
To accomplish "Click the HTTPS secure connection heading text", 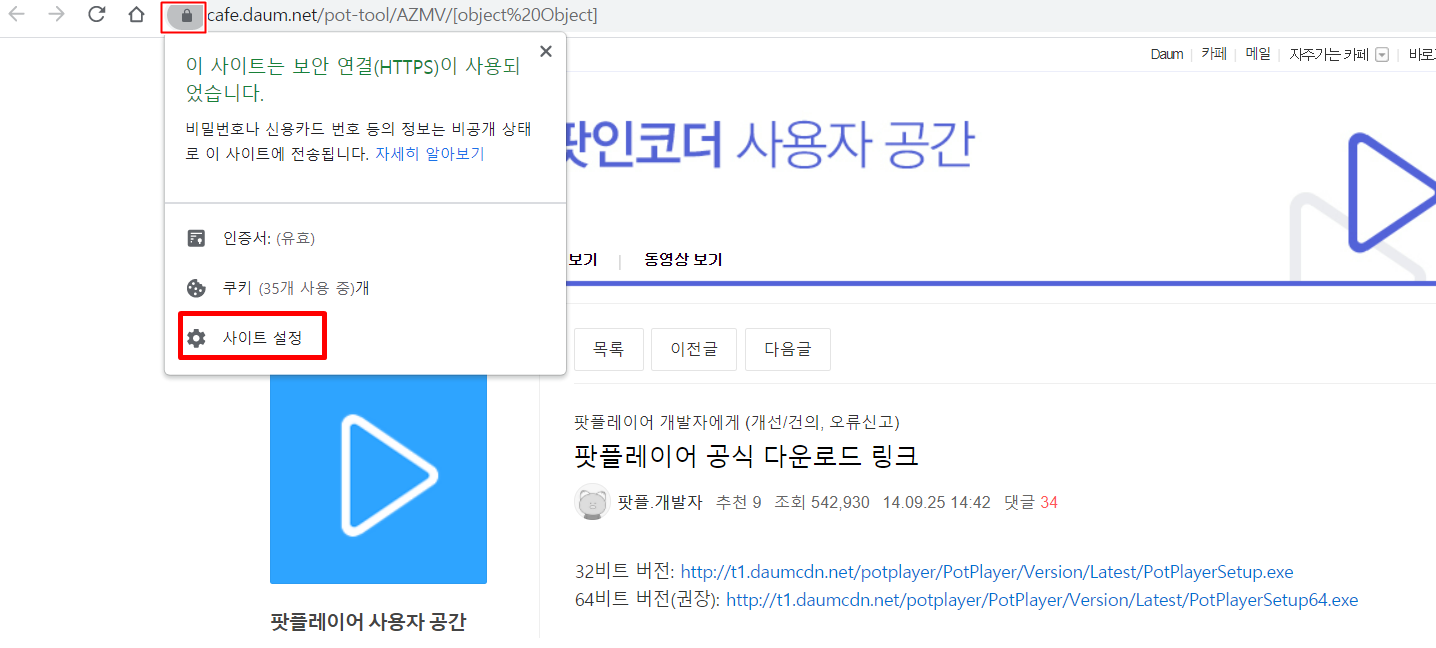I will [353, 80].
